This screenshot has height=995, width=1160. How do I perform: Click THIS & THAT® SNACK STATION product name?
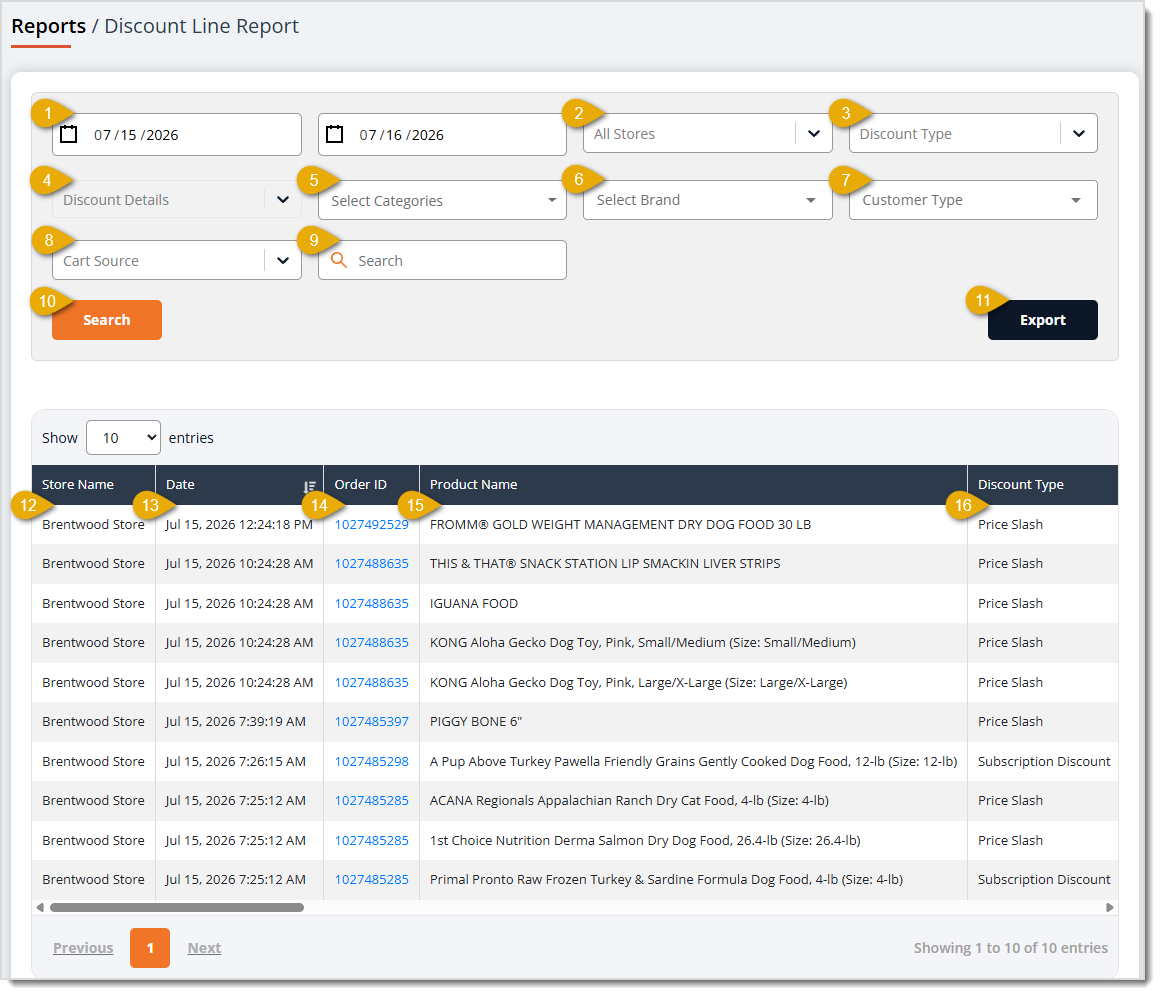(x=604, y=564)
